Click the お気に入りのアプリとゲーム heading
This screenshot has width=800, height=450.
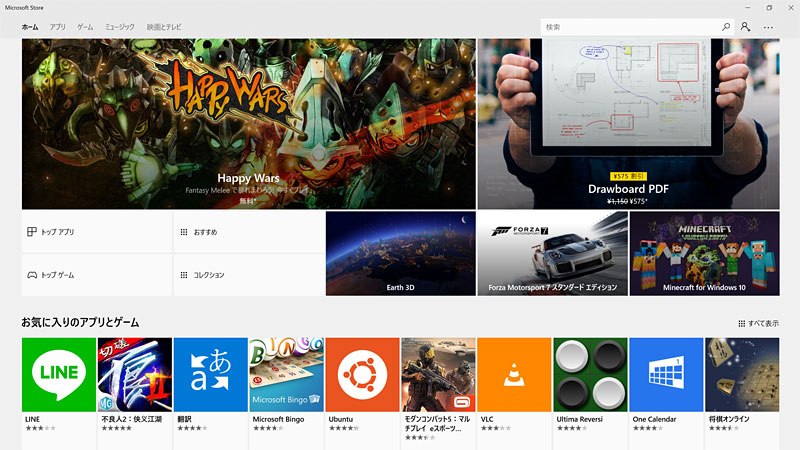coord(80,322)
